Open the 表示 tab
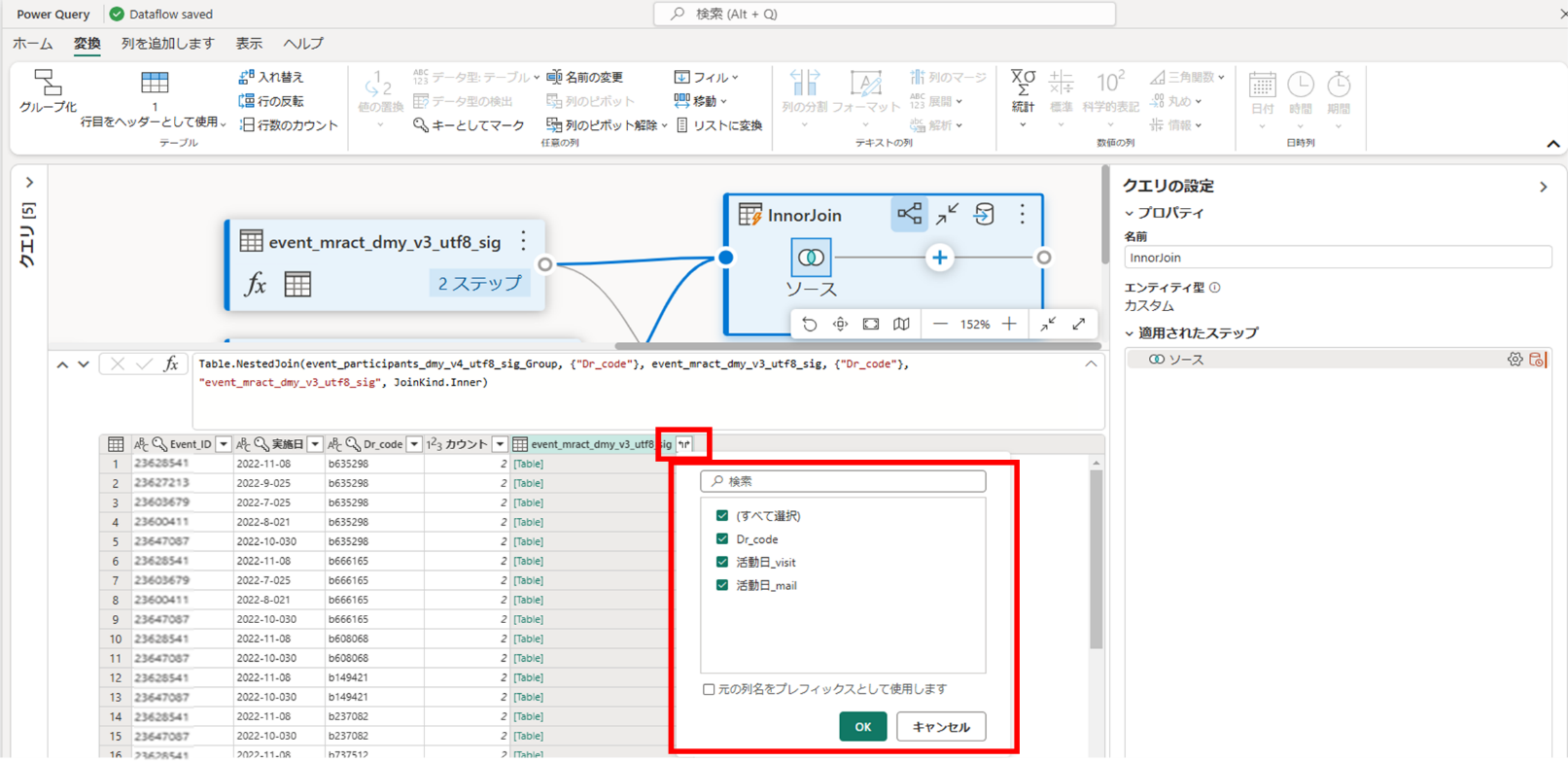 249,44
